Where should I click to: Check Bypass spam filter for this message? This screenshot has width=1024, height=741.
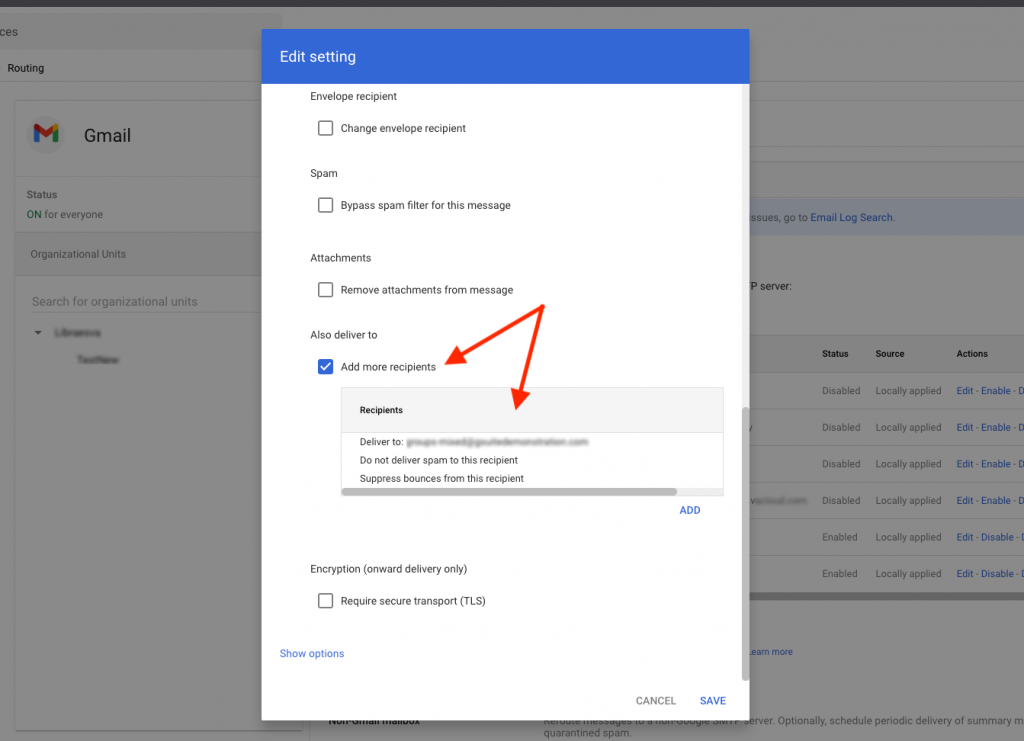325,205
